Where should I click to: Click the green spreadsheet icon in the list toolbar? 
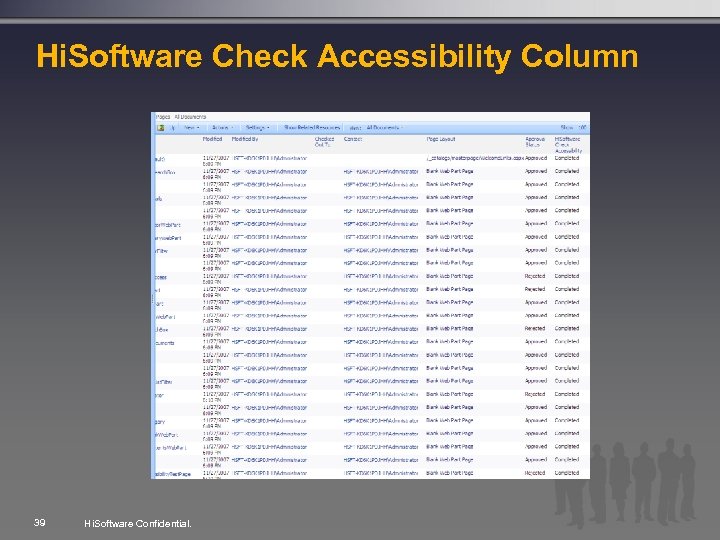[161, 128]
